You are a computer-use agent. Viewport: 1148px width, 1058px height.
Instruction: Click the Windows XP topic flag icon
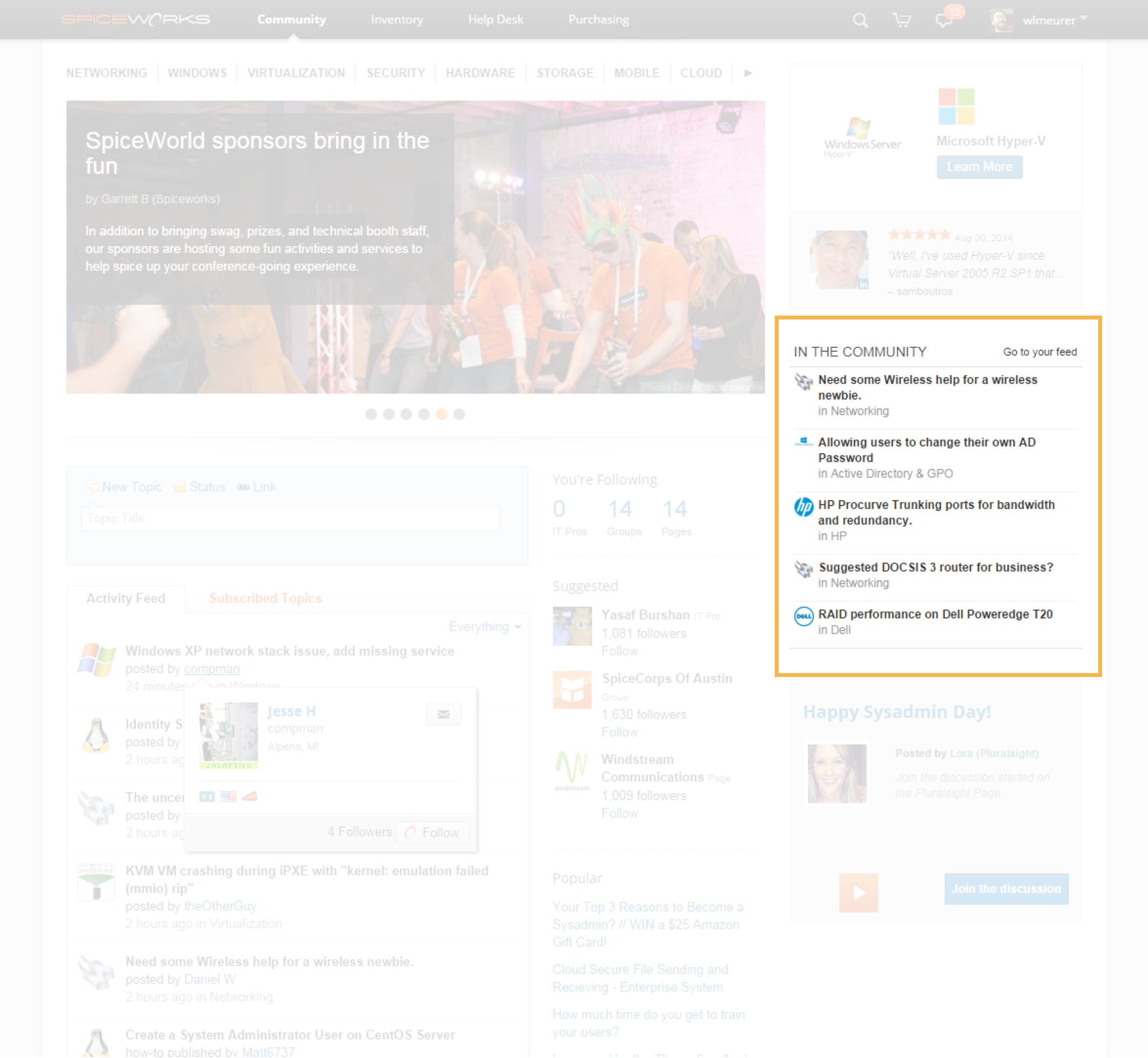(x=97, y=659)
